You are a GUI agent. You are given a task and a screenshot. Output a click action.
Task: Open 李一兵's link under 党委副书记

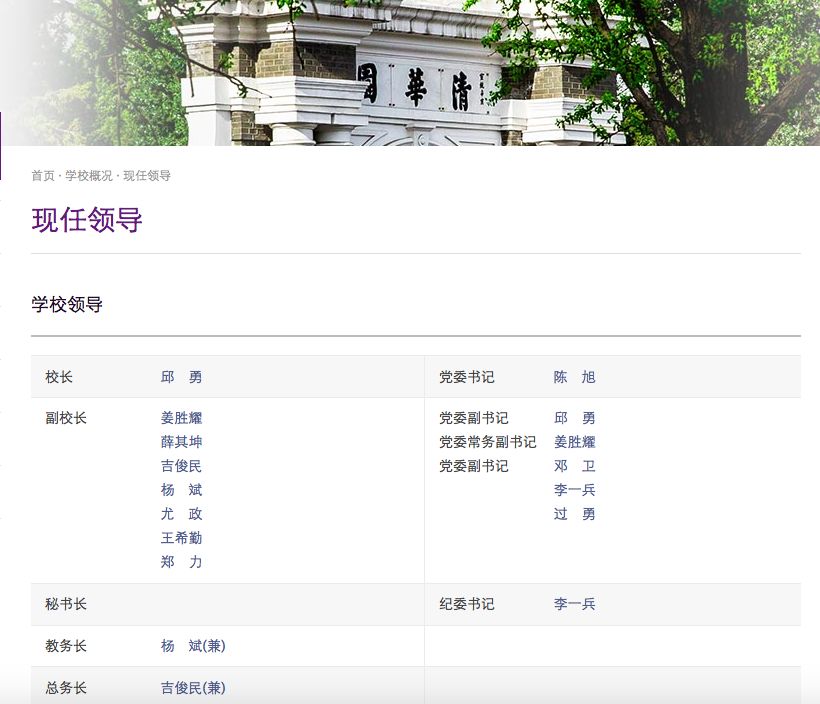click(573, 490)
